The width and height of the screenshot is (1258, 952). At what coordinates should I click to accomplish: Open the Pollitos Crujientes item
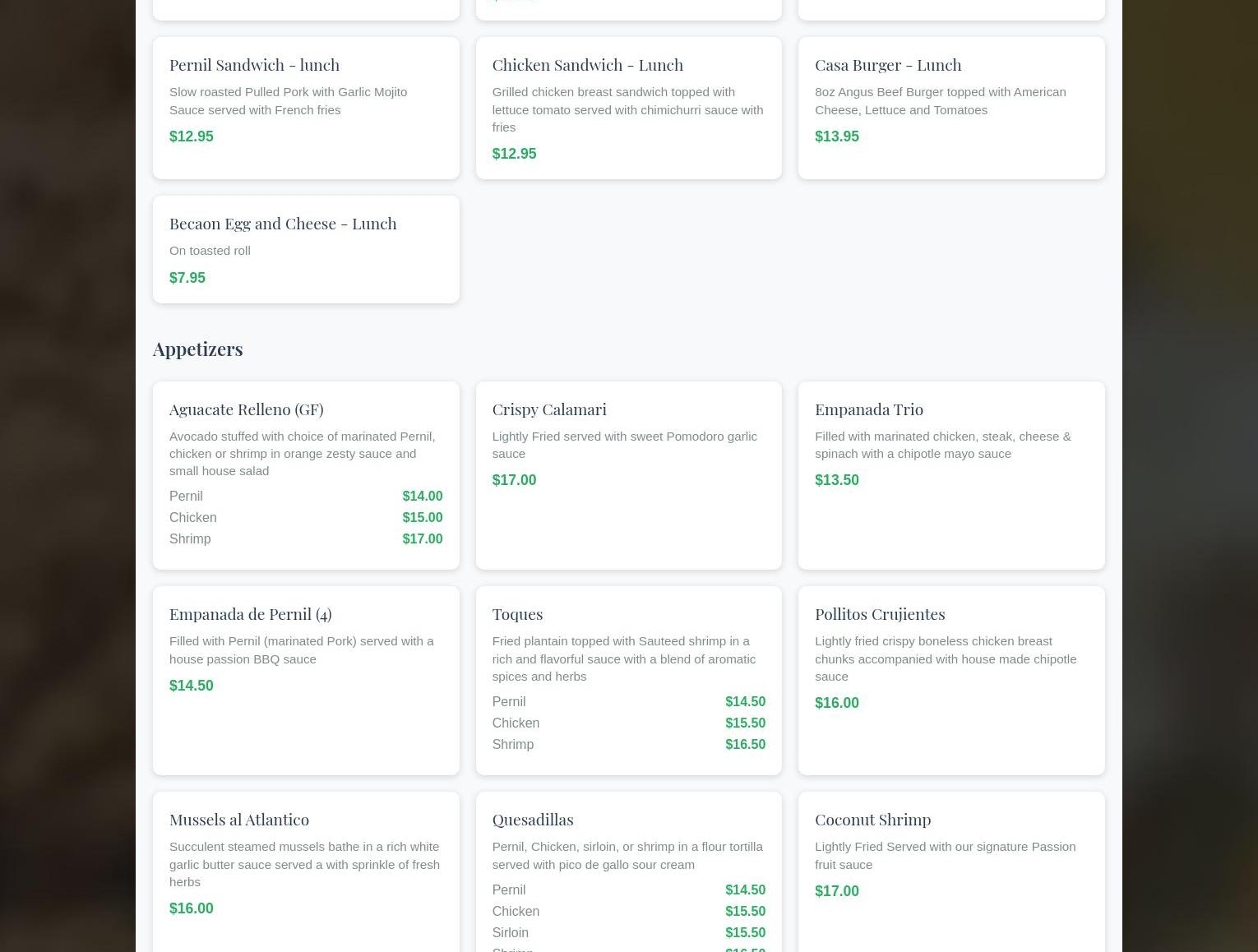coord(879,614)
